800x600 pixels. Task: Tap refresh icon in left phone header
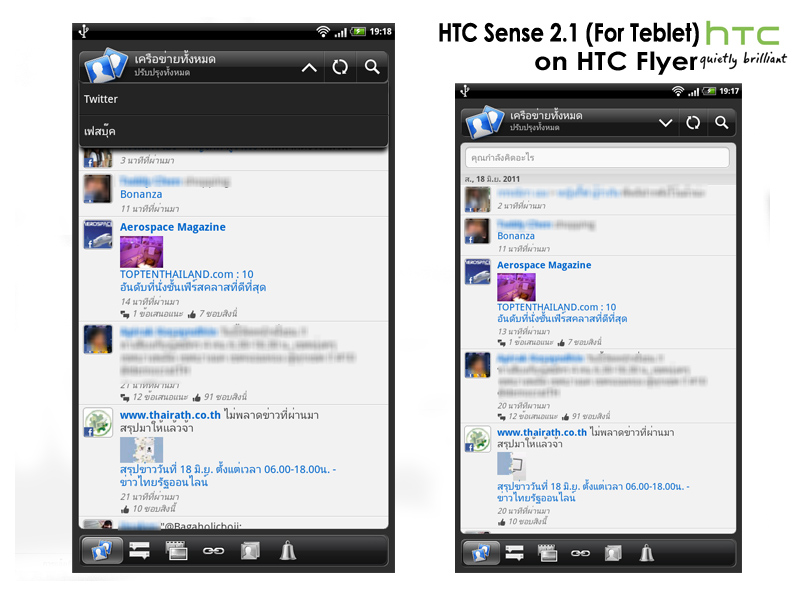pos(340,67)
